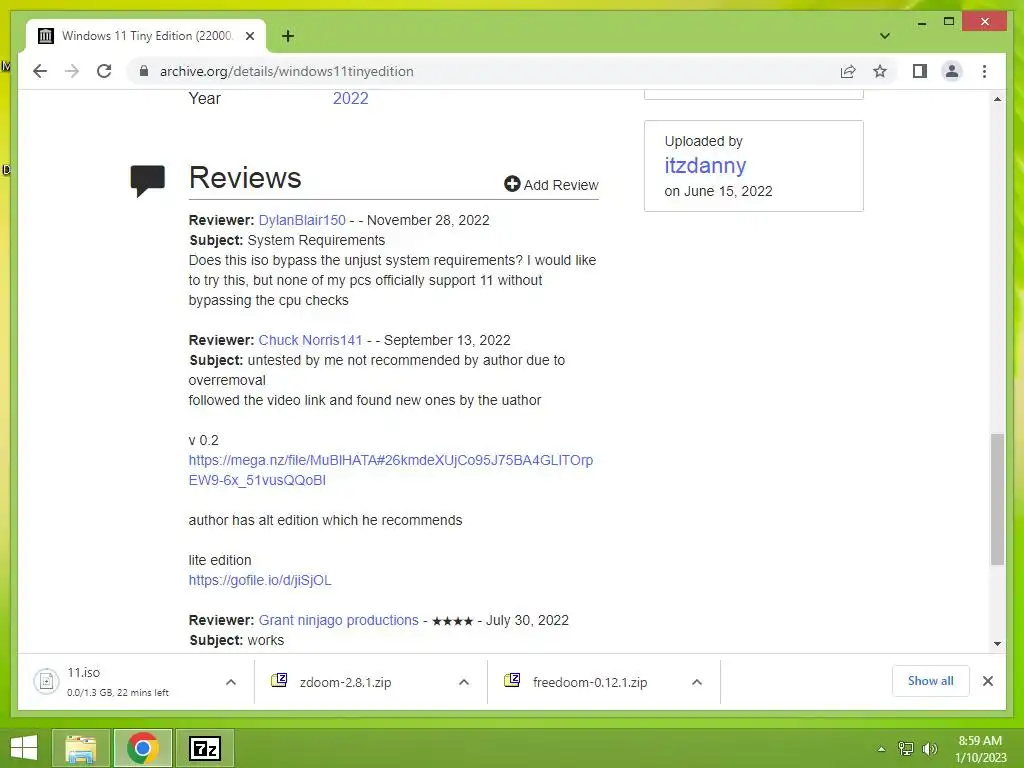1024x768 pixels.
Task: Click 'on June 15, 2022' upload date
Action: [718, 191]
